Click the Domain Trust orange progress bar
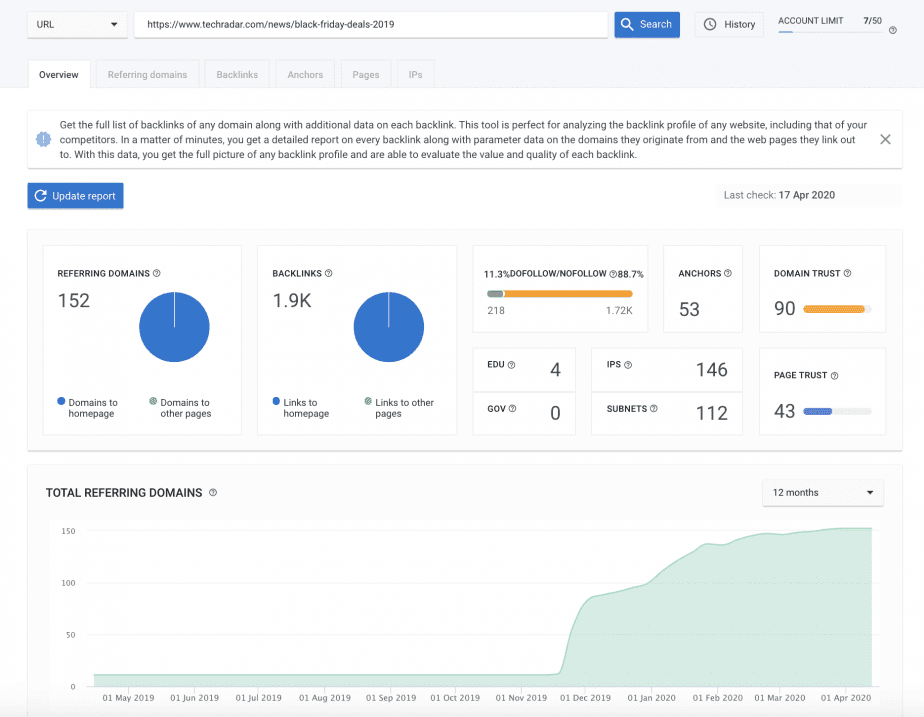 click(x=837, y=309)
